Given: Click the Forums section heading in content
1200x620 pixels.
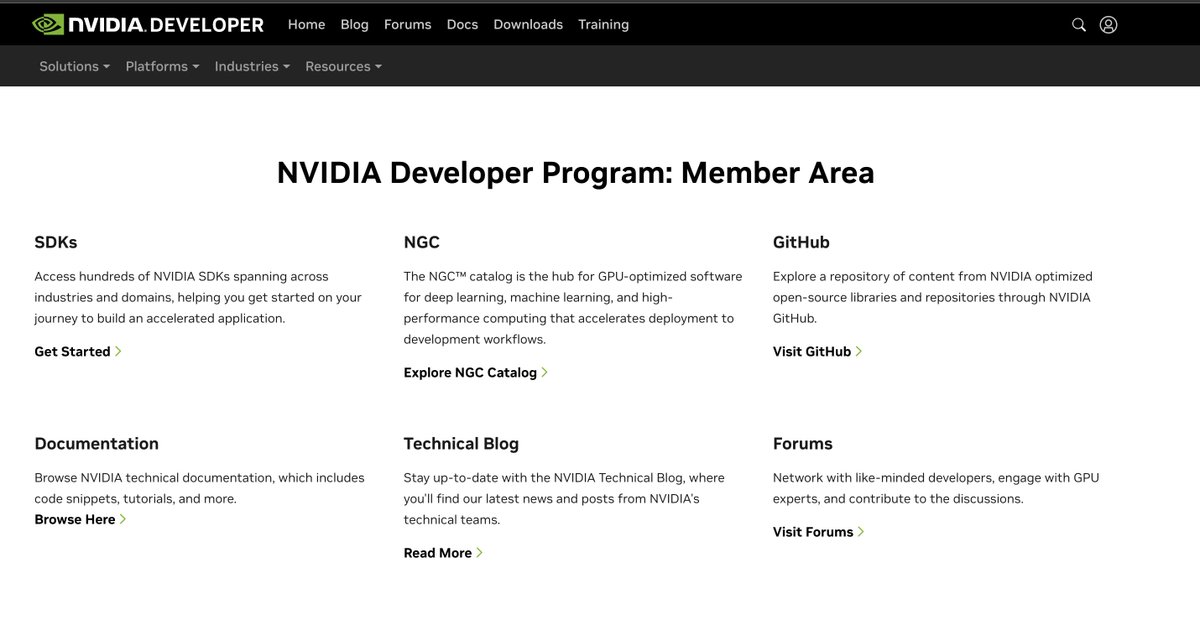Looking at the screenshot, I should (x=803, y=443).
